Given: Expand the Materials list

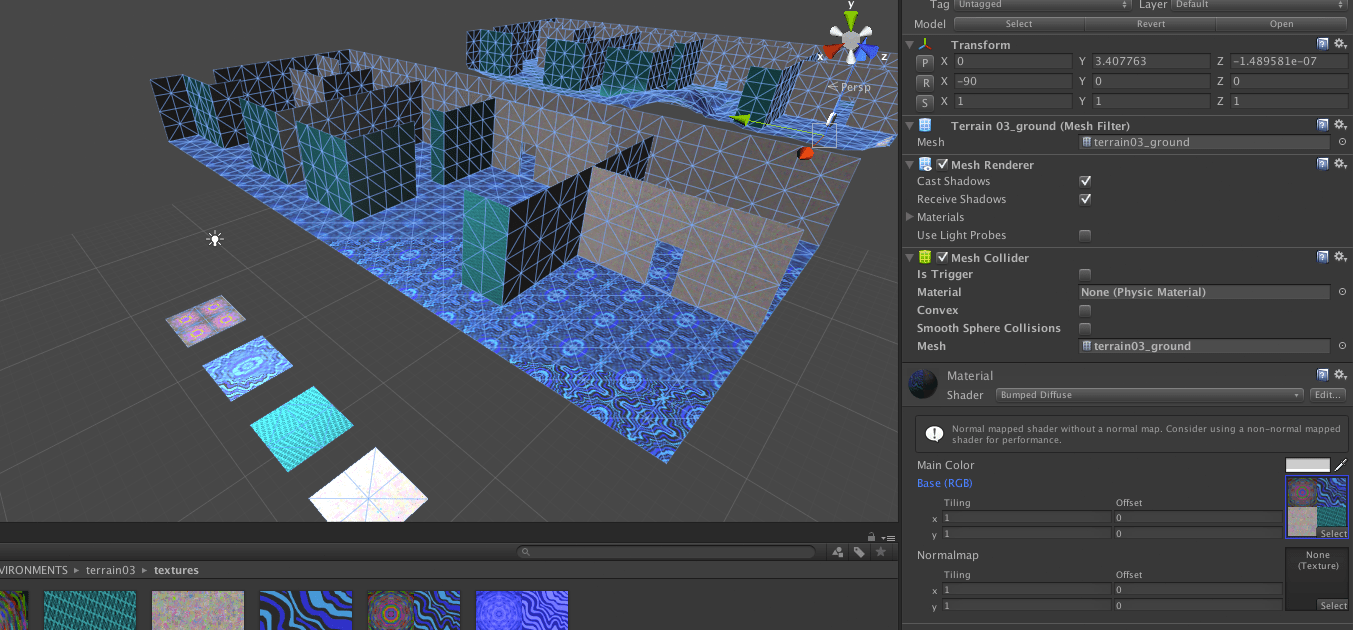Looking at the screenshot, I should [x=910, y=217].
